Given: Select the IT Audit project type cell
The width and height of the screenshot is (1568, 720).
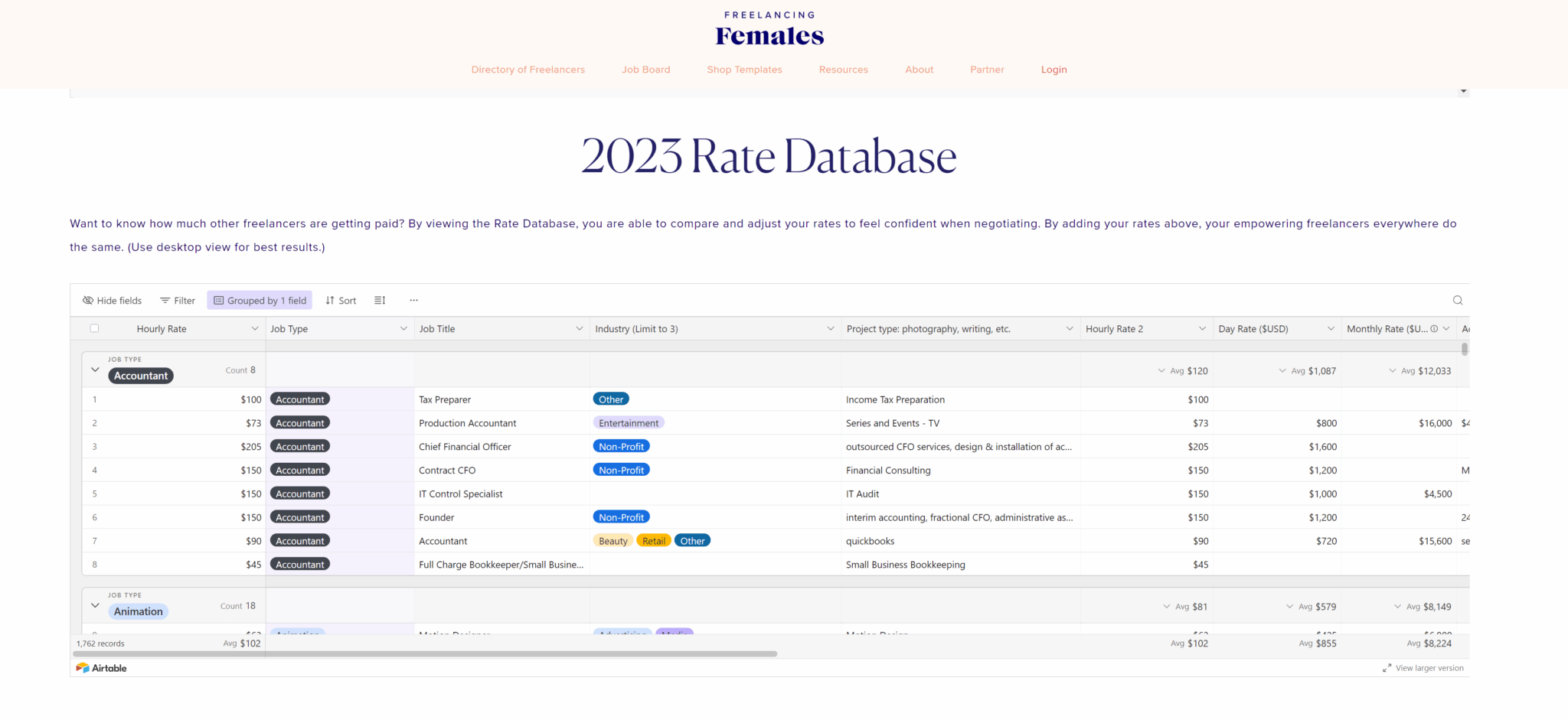Looking at the screenshot, I should point(961,494).
